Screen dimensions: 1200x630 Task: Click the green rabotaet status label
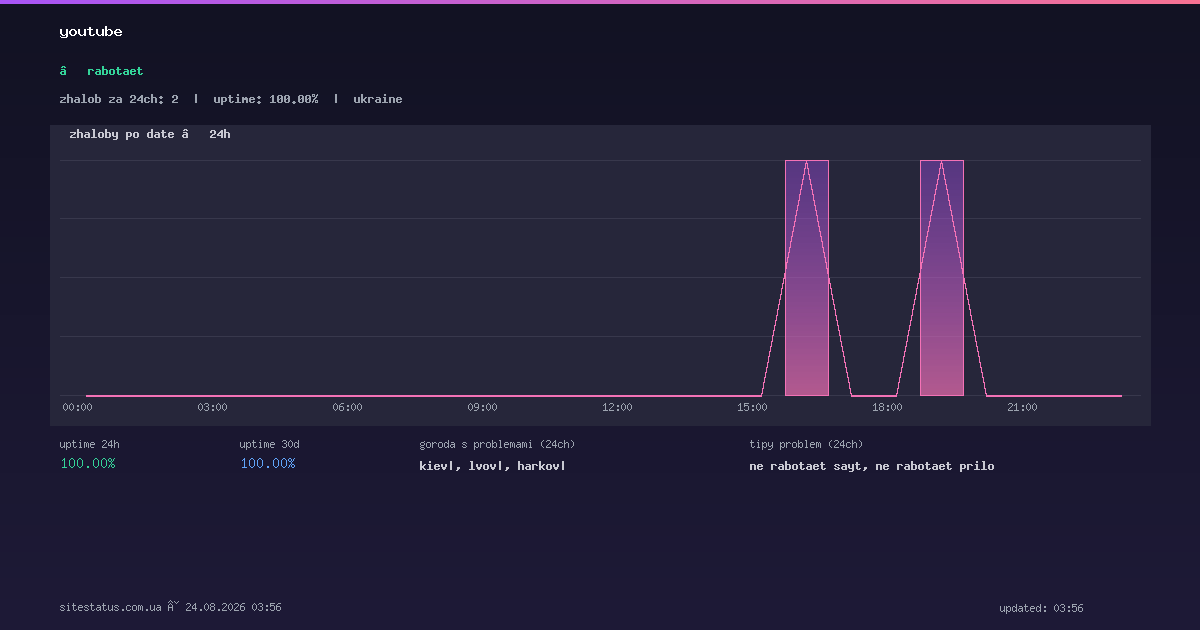click(115, 71)
